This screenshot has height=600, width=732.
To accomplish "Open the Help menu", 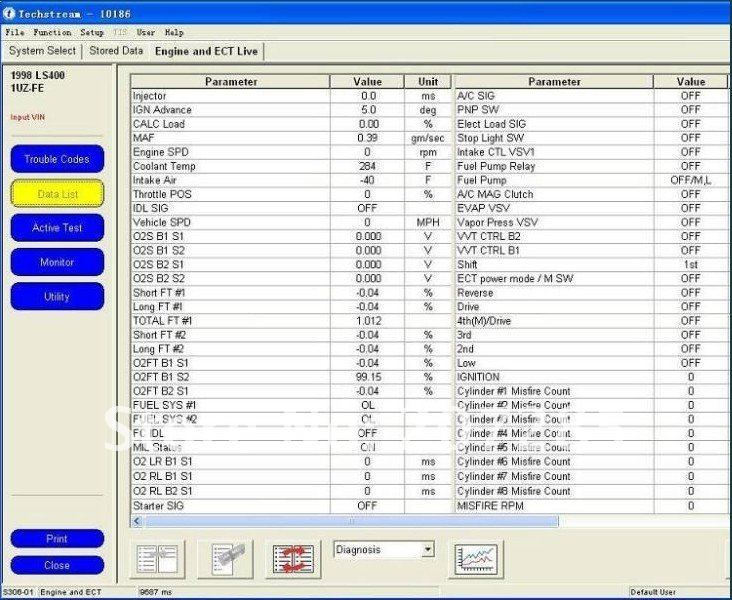I will click(x=174, y=32).
